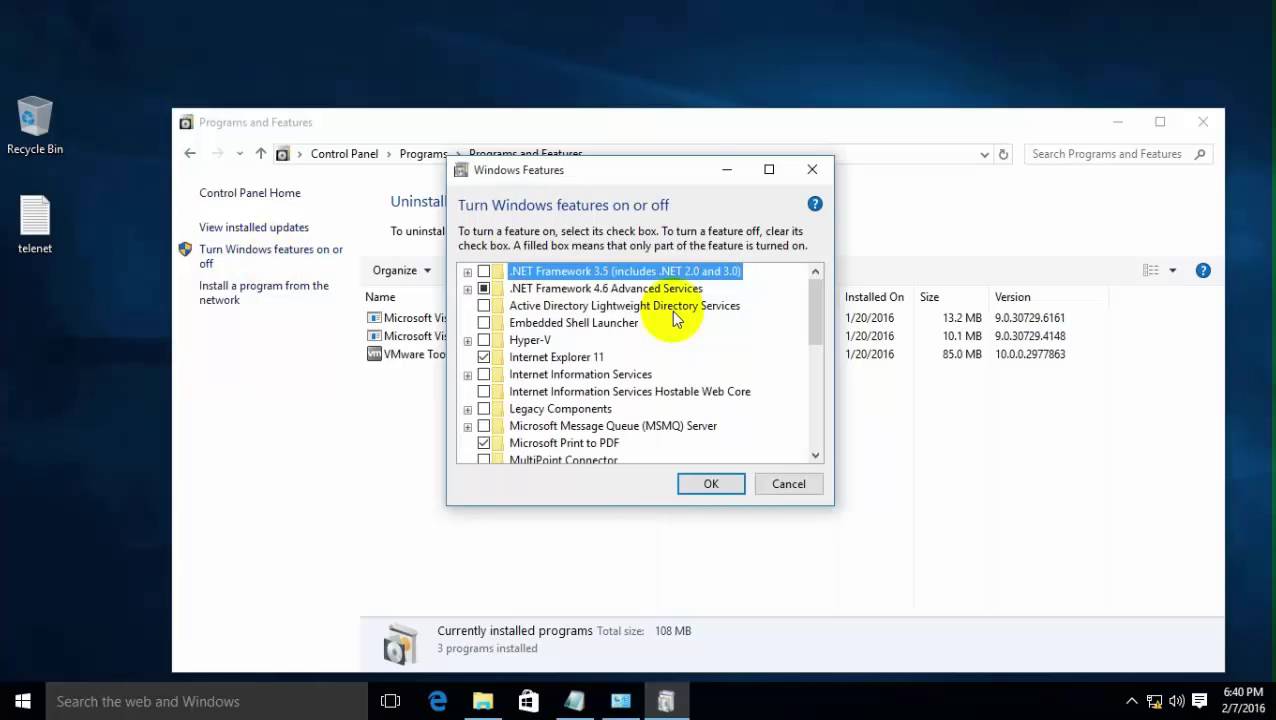
Task: Open the Action Center notification icon
Action: pos(1200,701)
